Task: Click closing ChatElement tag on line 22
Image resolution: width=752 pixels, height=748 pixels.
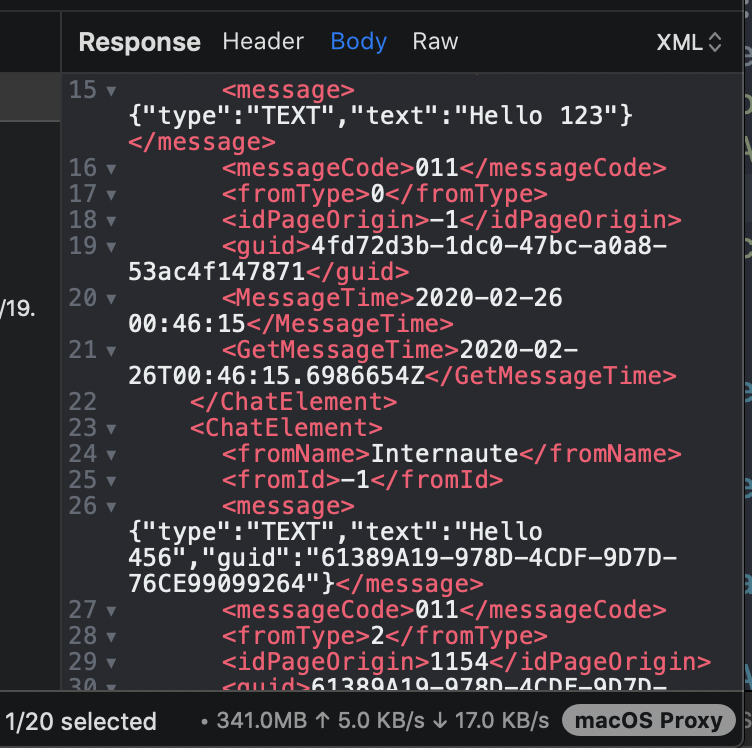Action: click(x=294, y=402)
